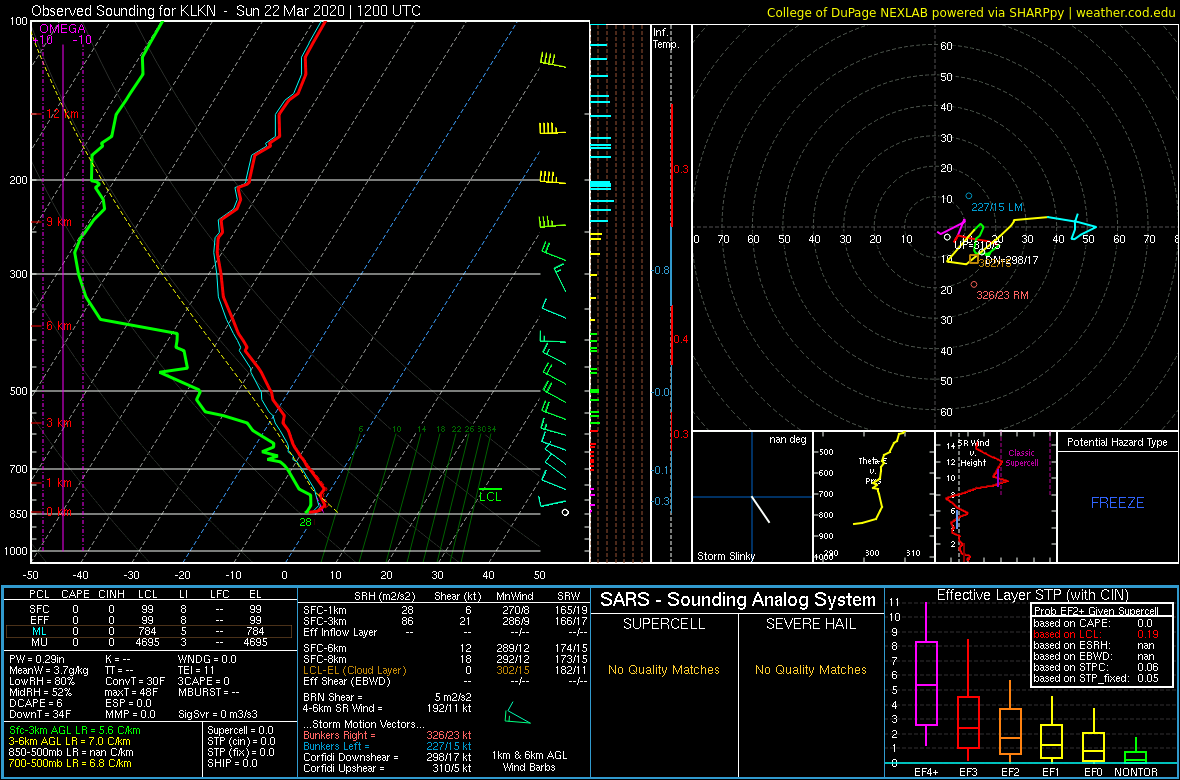Click the 326/23 RM hodograph label
The width and height of the screenshot is (1180, 780).
[1002, 295]
